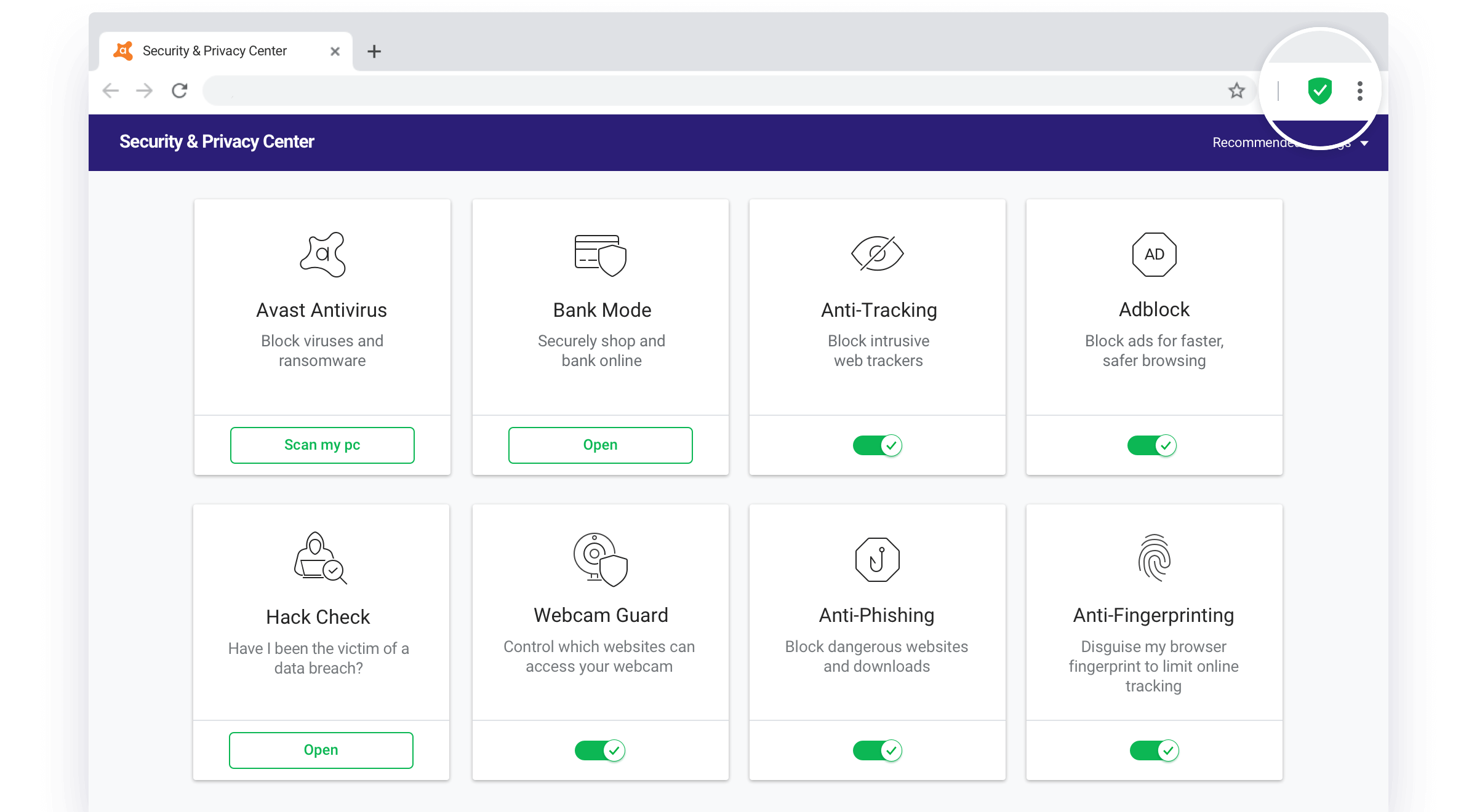This screenshot has height=812, width=1477.
Task: Expand the Recommended settings dropdown arrow
Action: (x=1364, y=143)
